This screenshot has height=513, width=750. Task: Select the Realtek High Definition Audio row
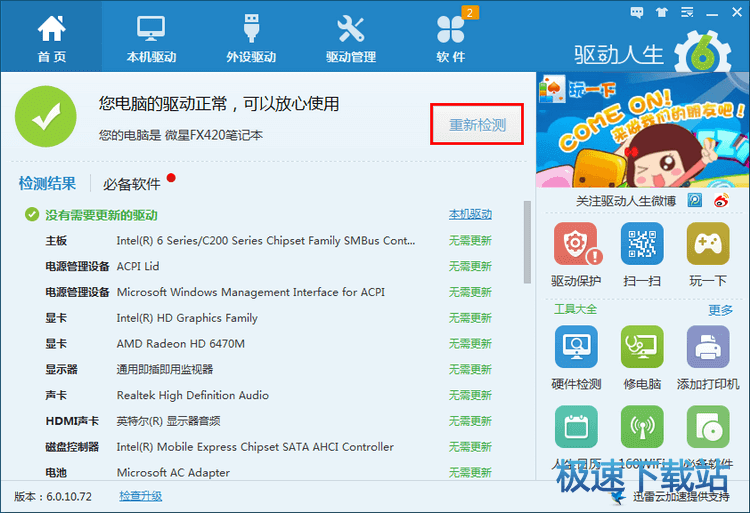click(268, 395)
